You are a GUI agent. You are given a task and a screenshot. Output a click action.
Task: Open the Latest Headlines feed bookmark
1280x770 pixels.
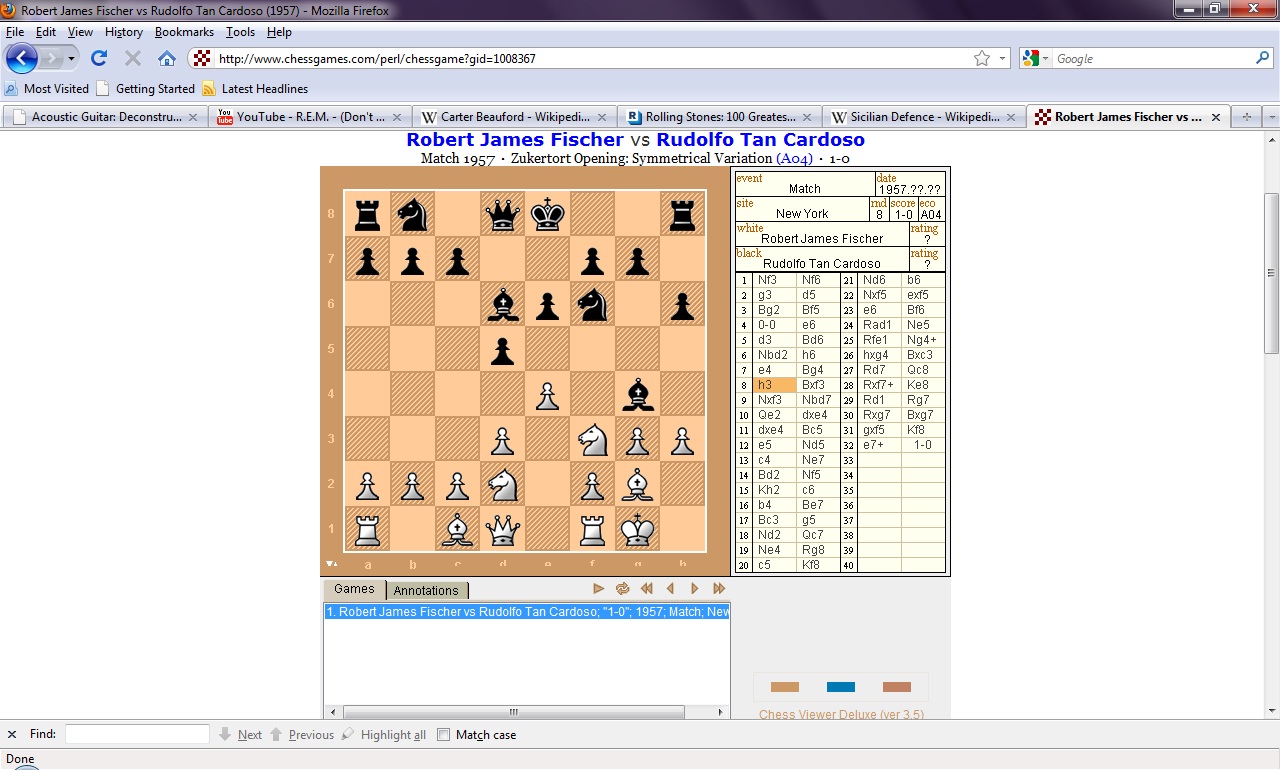[255, 89]
